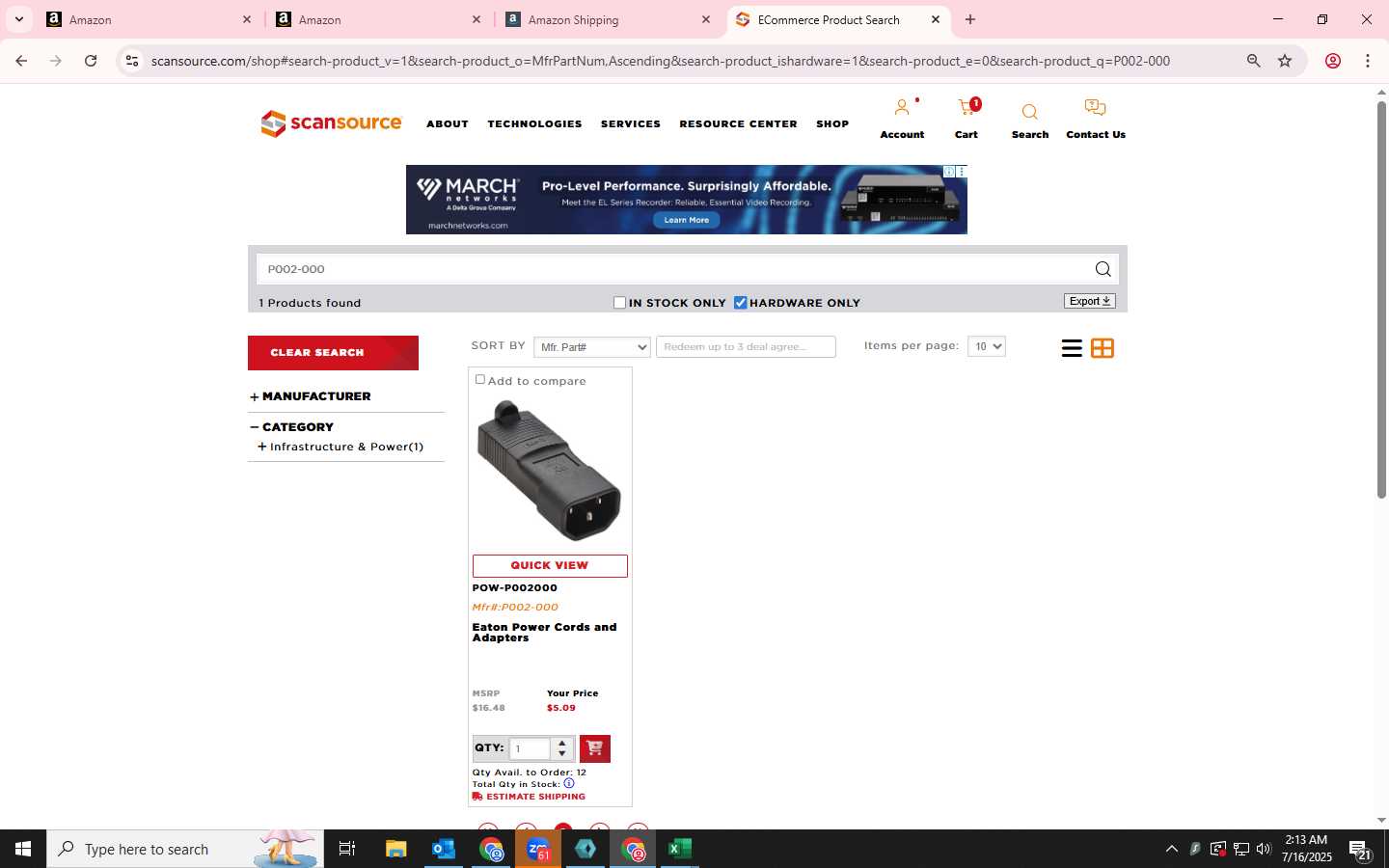Click the browser address bar URL
The width and height of the screenshot is (1389, 868).
point(661,61)
